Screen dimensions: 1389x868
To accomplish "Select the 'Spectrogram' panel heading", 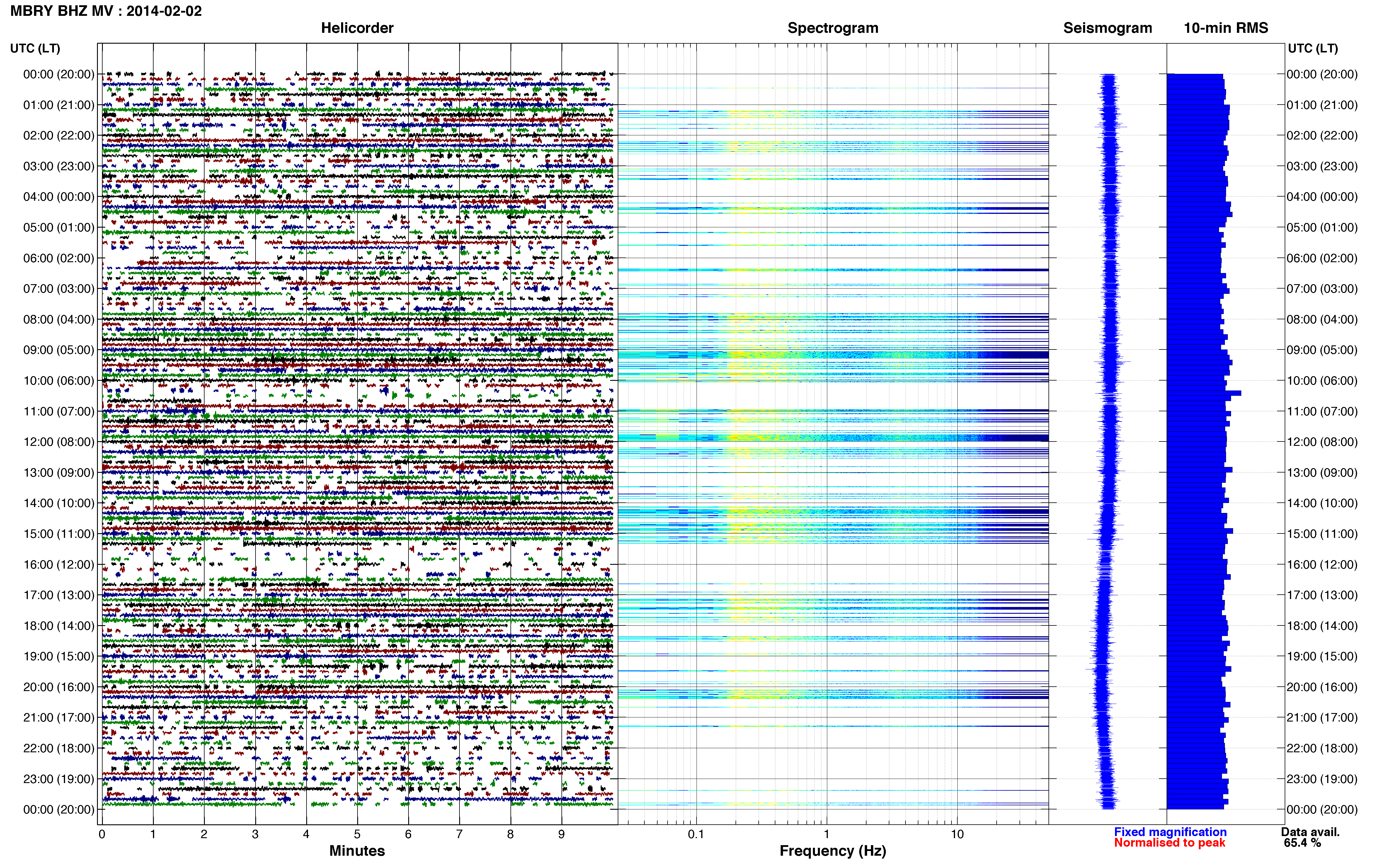I will 833,28.
